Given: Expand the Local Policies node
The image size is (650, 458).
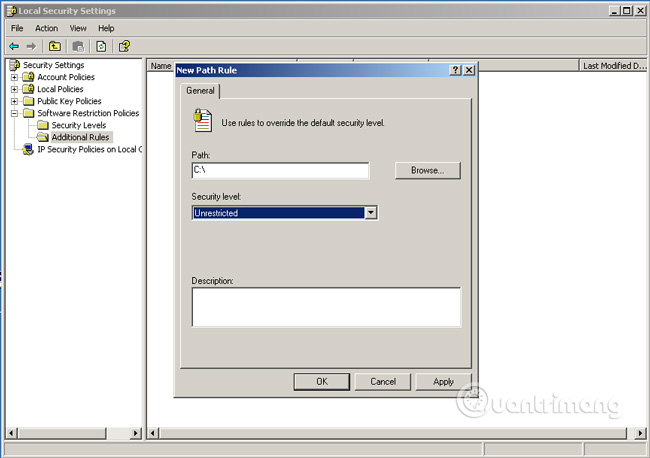Looking at the screenshot, I should tap(15, 90).
